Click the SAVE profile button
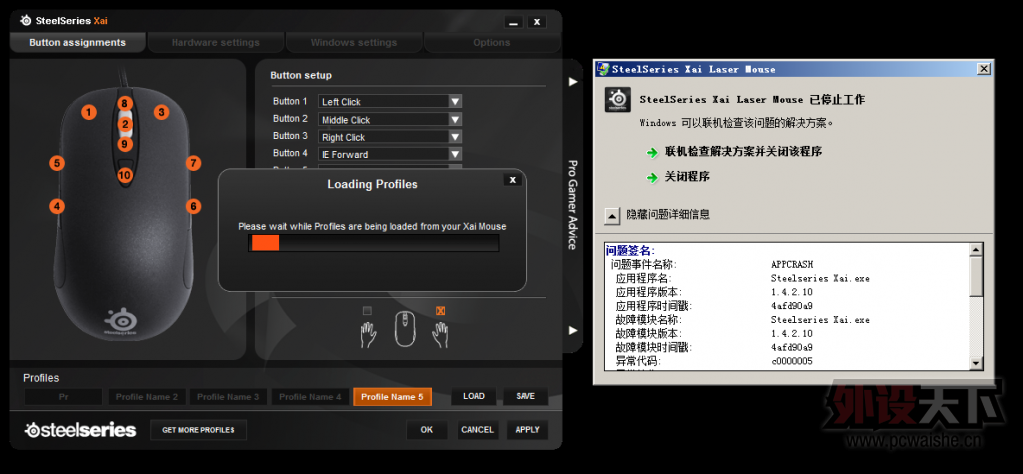 pyautogui.click(x=525, y=396)
